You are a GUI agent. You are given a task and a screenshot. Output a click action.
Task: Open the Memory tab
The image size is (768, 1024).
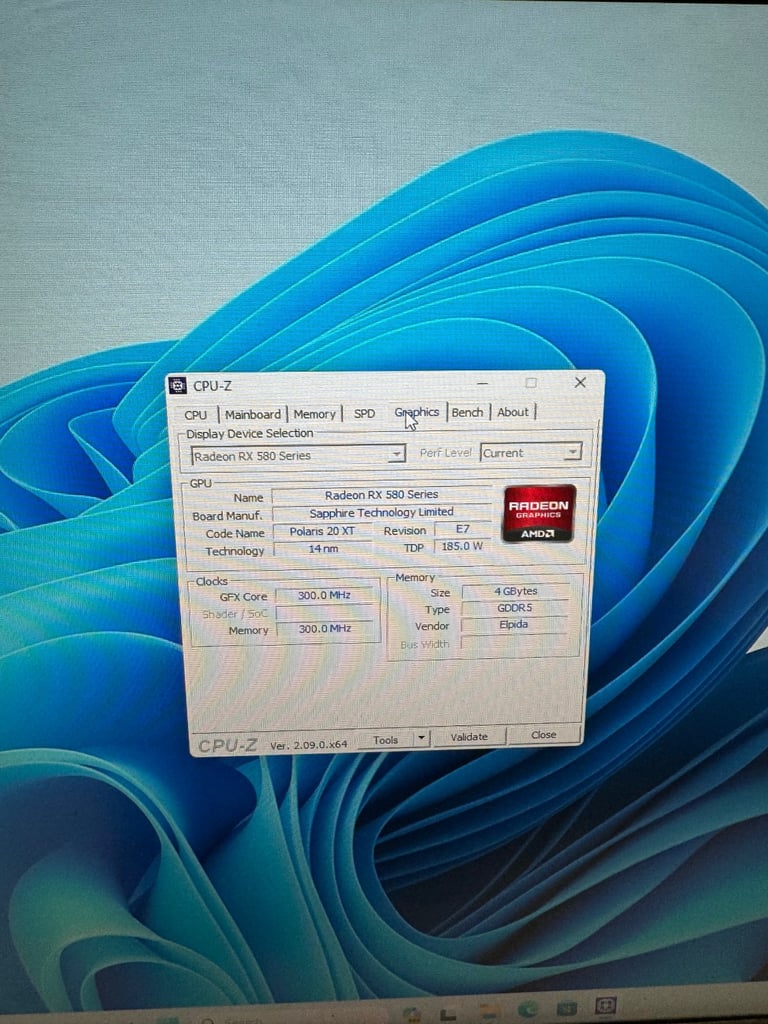tap(314, 413)
